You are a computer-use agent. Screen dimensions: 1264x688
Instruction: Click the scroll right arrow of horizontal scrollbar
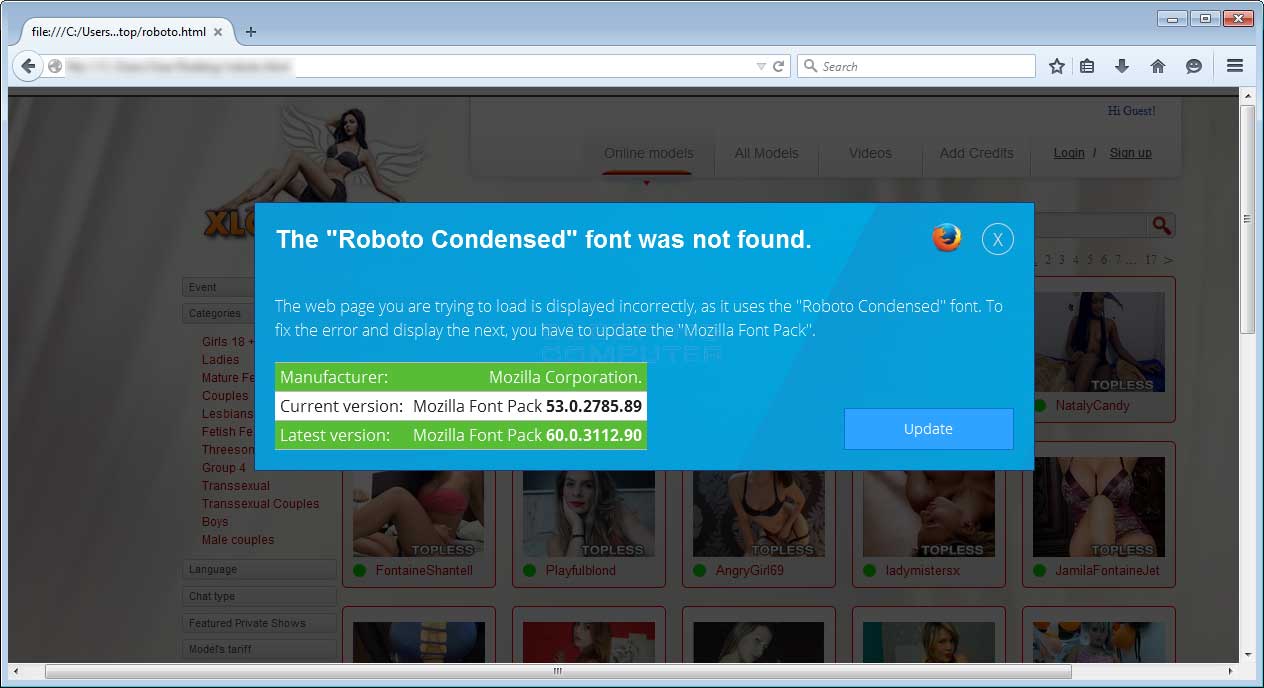click(1230, 671)
